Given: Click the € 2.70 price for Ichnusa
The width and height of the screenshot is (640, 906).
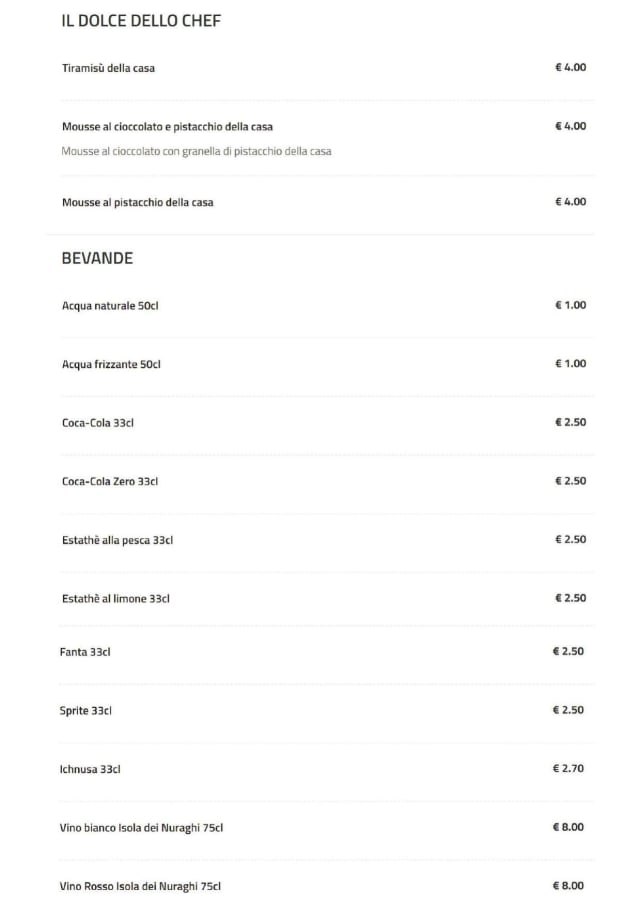Looking at the screenshot, I should point(568,769).
